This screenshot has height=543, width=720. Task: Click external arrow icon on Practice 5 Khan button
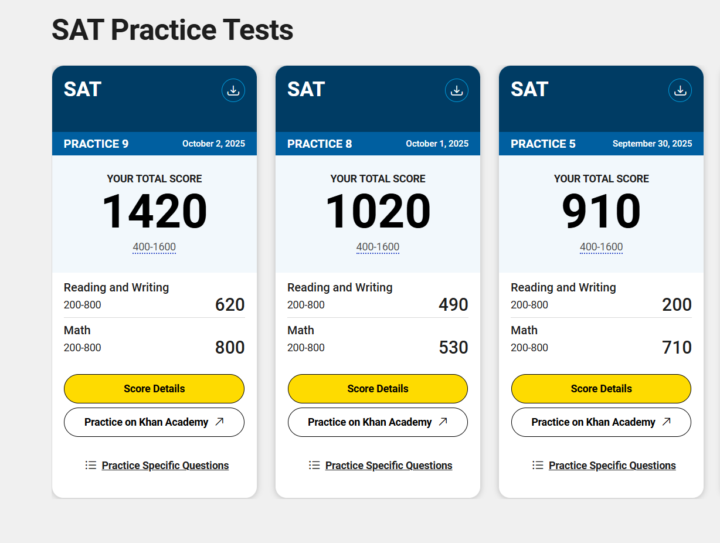coord(667,422)
